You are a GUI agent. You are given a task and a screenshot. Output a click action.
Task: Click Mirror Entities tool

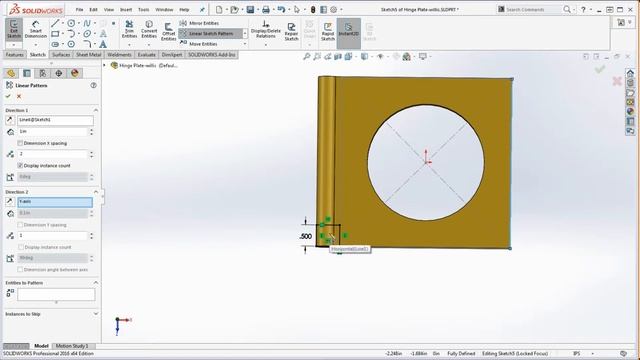tap(199, 23)
